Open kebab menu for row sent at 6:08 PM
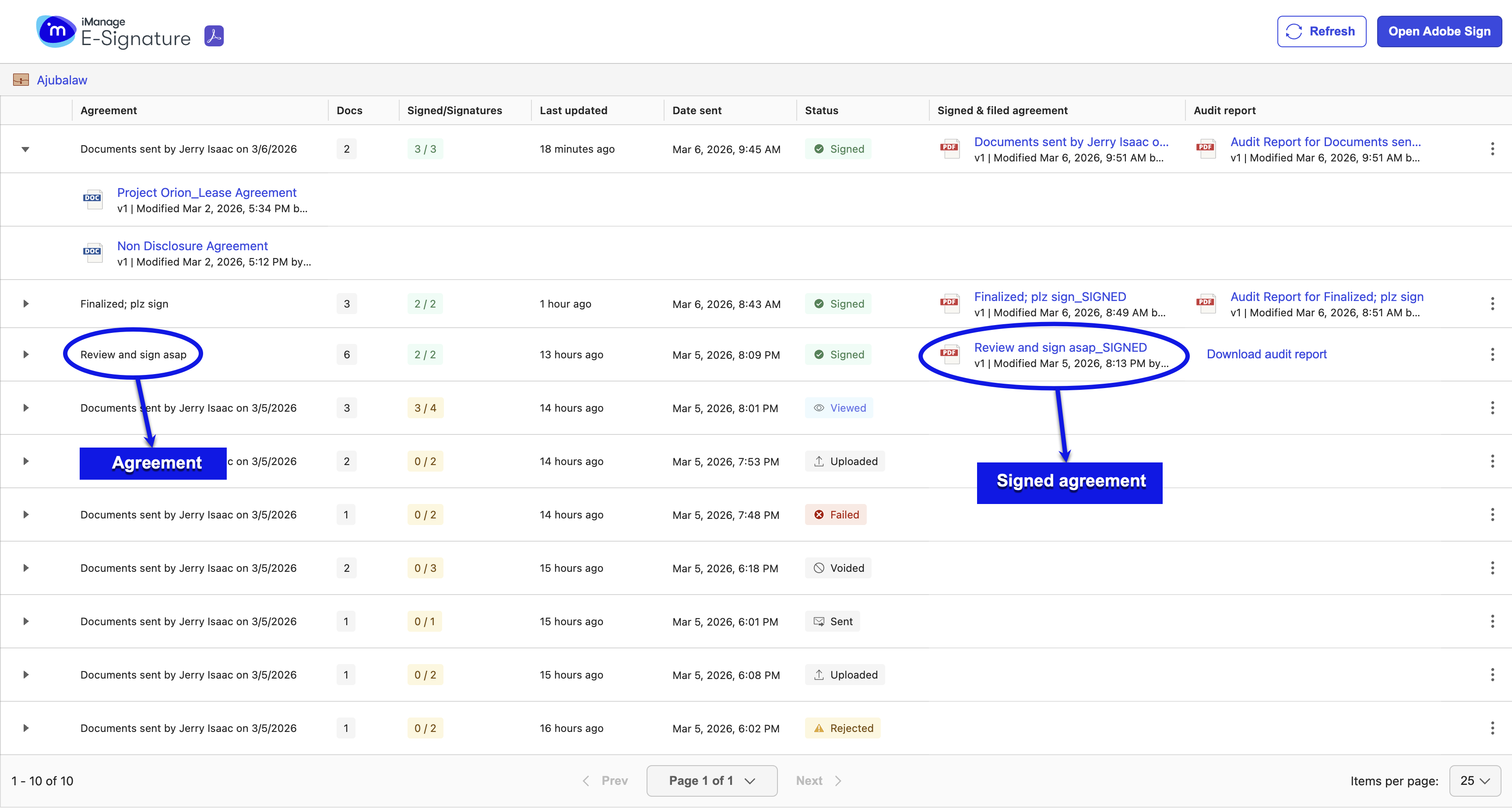 point(1492,675)
